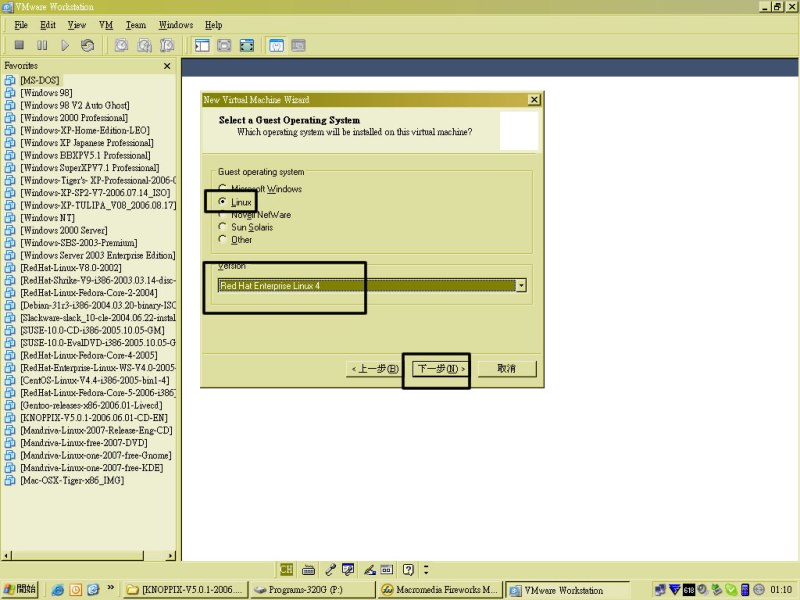Open the Version dropdown showing Red Hat Enterprise Linux 4
Image resolution: width=800 pixels, height=600 pixels.
coord(372,286)
